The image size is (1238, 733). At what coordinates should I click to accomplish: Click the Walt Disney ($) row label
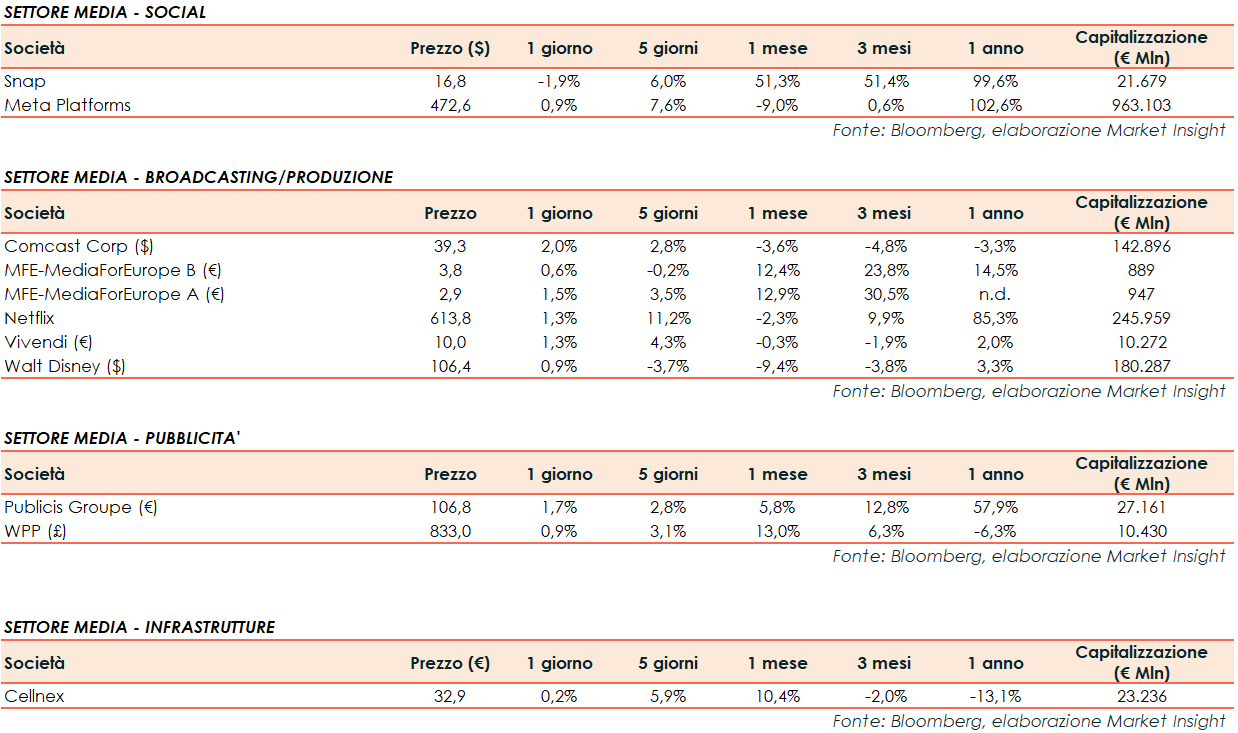(65, 366)
